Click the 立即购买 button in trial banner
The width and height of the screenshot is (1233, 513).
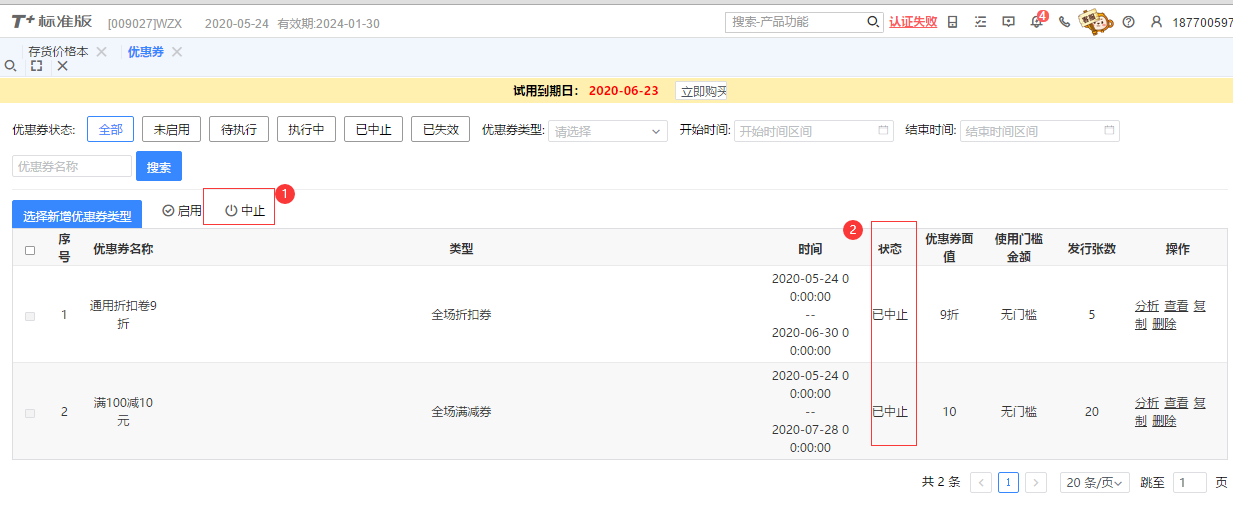[701, 91]
